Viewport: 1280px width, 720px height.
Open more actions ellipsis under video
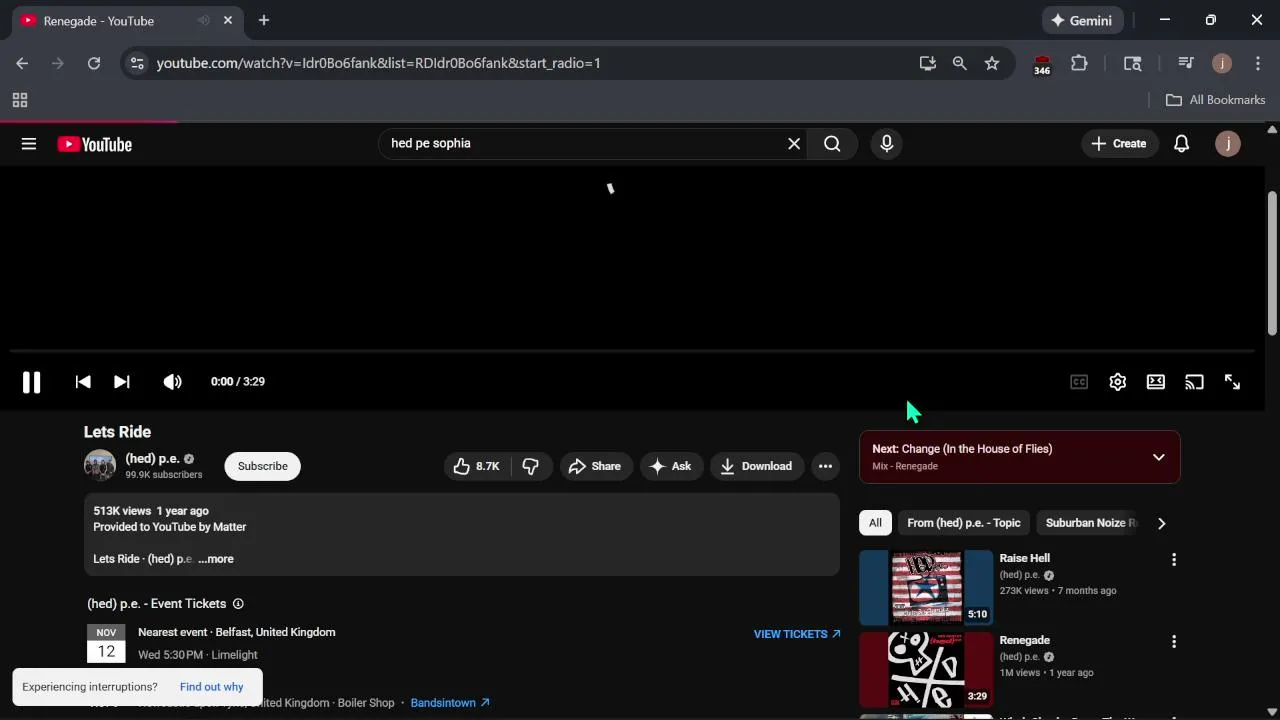coord(825,466)
